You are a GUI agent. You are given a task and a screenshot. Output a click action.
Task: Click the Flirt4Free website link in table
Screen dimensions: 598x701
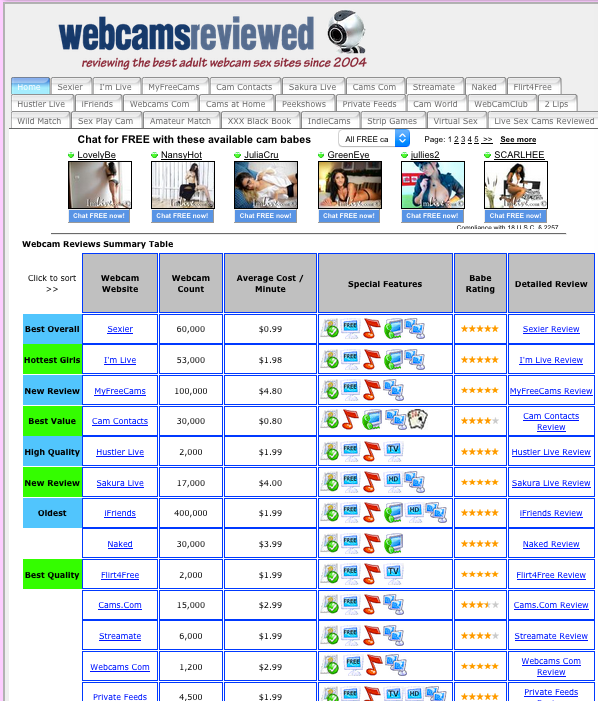tap(120, 575)
